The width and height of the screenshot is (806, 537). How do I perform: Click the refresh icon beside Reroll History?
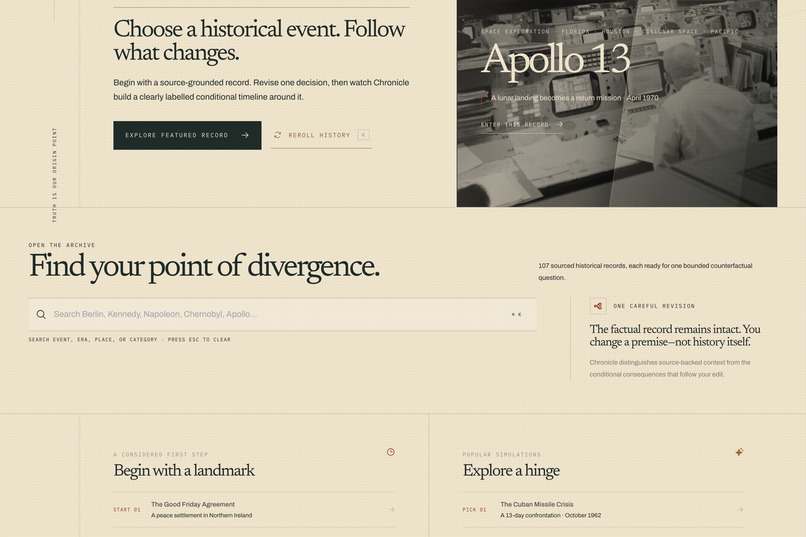[x=278, y=135]
